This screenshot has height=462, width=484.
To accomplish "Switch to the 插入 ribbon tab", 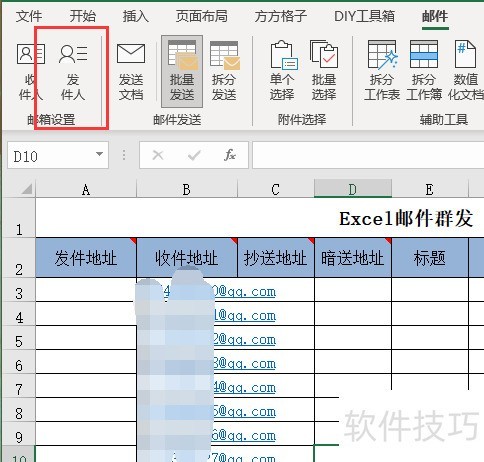I will 136,16.
